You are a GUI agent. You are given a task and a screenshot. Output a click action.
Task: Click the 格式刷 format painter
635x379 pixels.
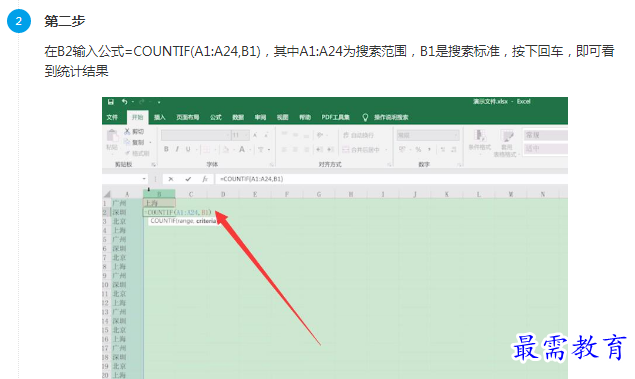(137, 153)
